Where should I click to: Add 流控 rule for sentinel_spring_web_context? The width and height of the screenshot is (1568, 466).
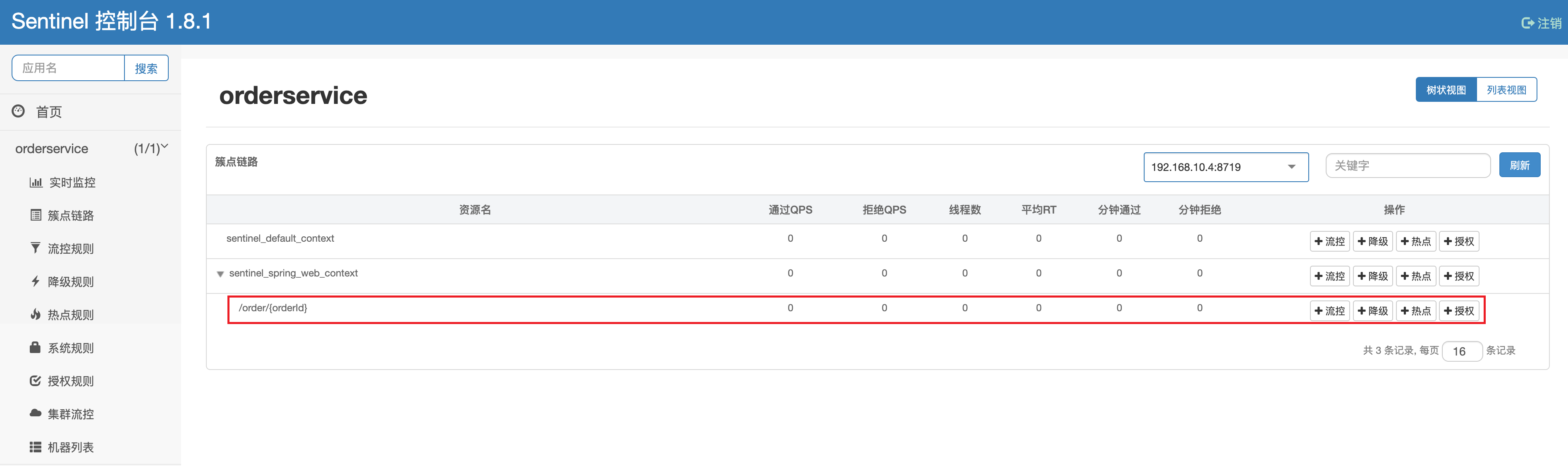click(1329, 276)
